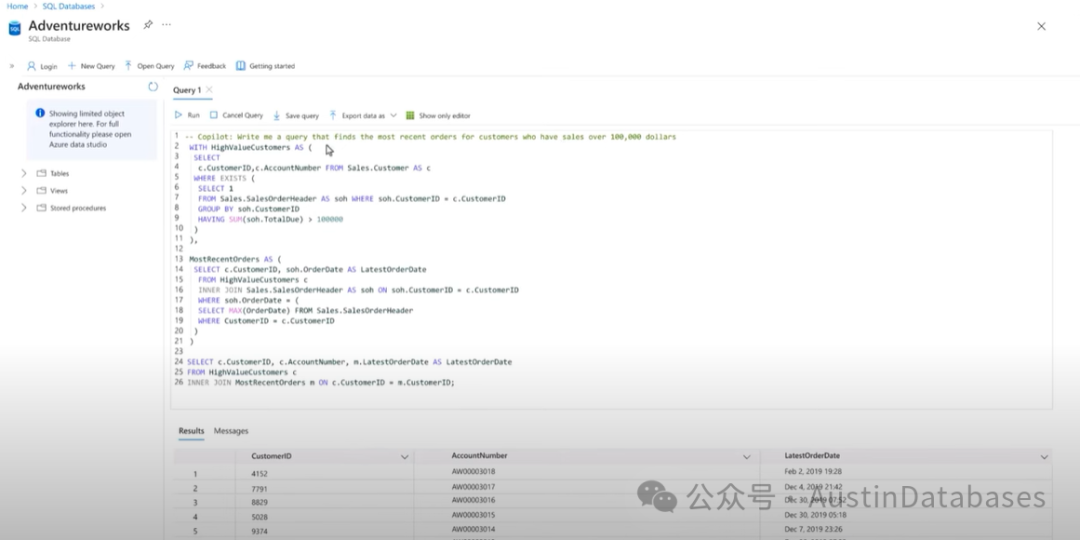Create a New Query
1080x540 pixels.
pyautogui.click(x=91, y=66)
